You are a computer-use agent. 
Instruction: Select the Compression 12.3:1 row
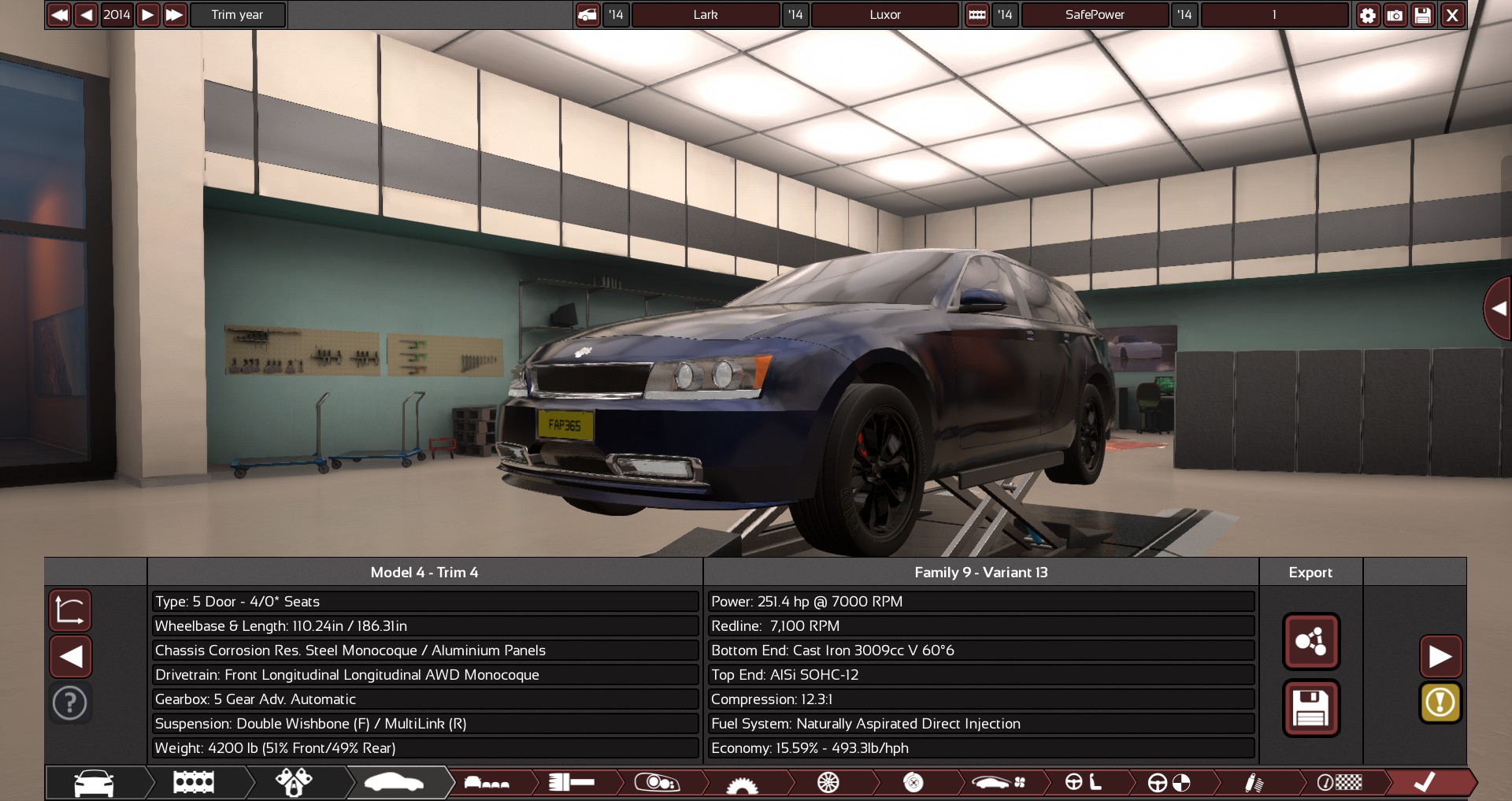click(981, 699)
